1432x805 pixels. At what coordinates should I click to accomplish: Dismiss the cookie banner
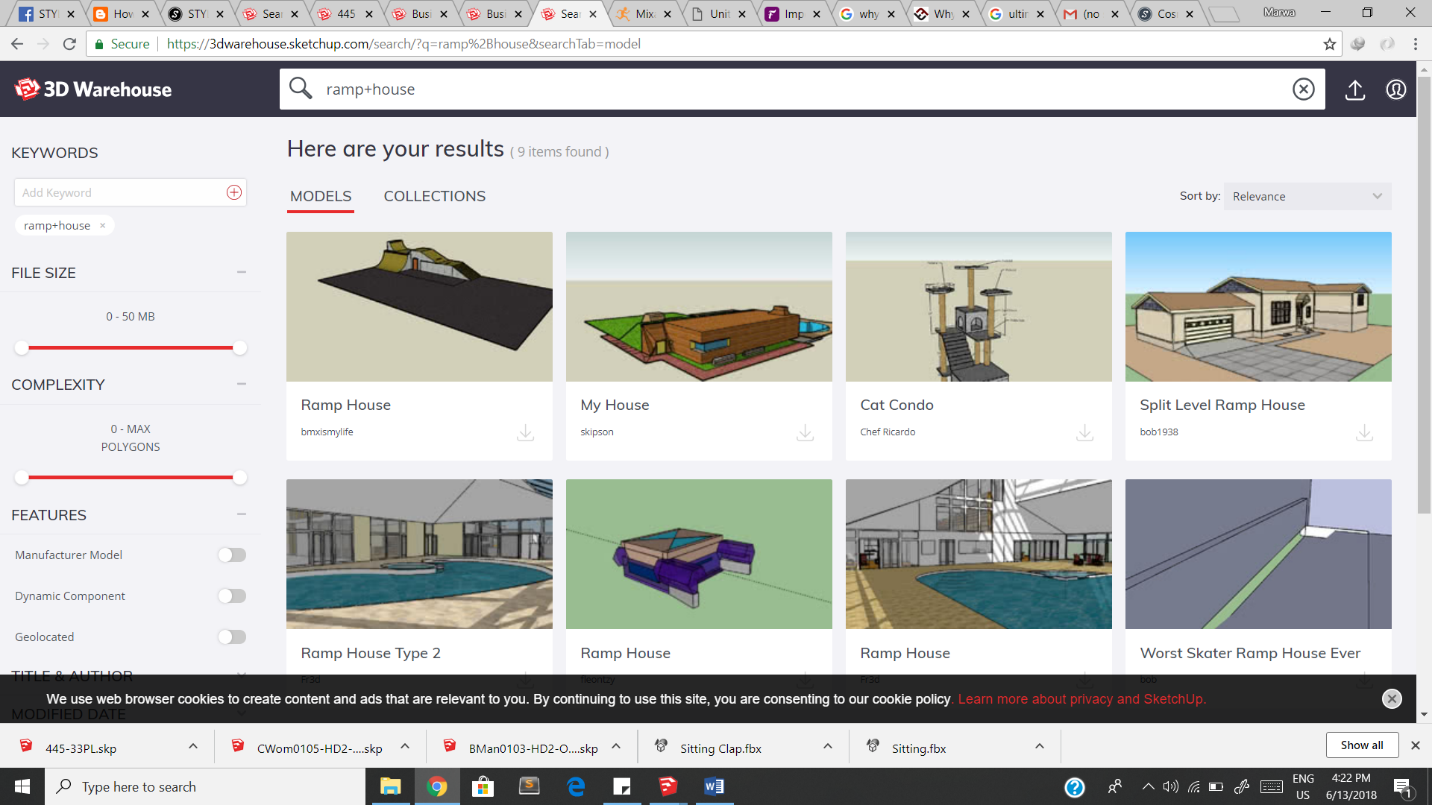tap(1391, 699)
